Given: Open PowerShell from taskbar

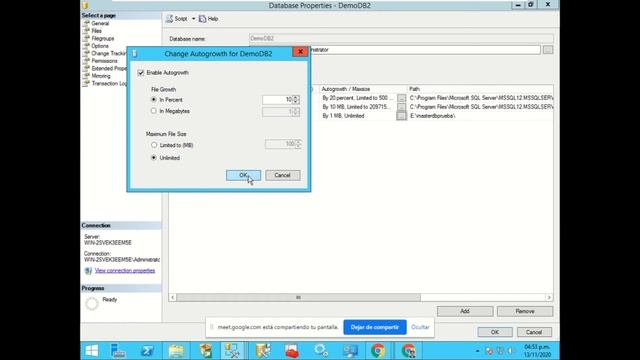Looking at the screenshot, I should [x=147, y=351].
